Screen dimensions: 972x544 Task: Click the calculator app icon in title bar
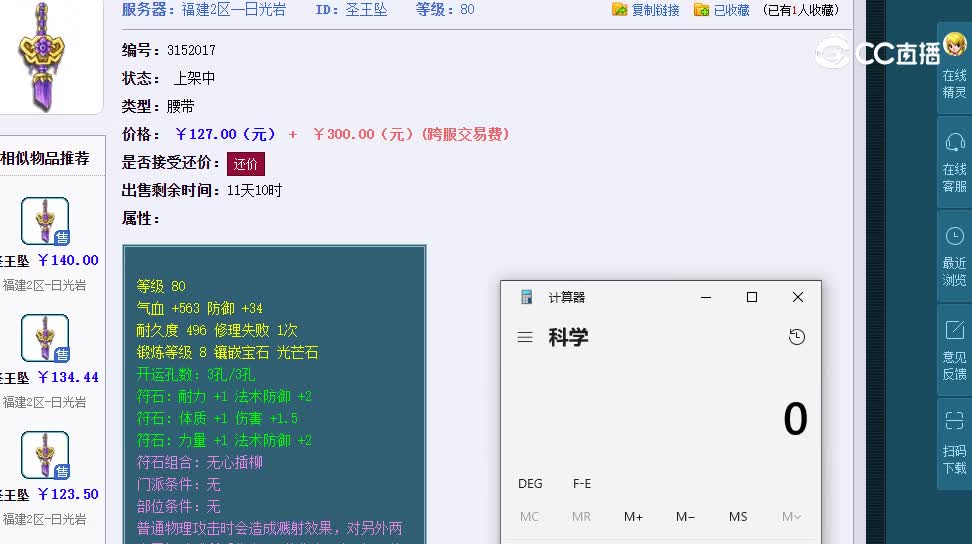pyautogui.click(x=526, y=297)
